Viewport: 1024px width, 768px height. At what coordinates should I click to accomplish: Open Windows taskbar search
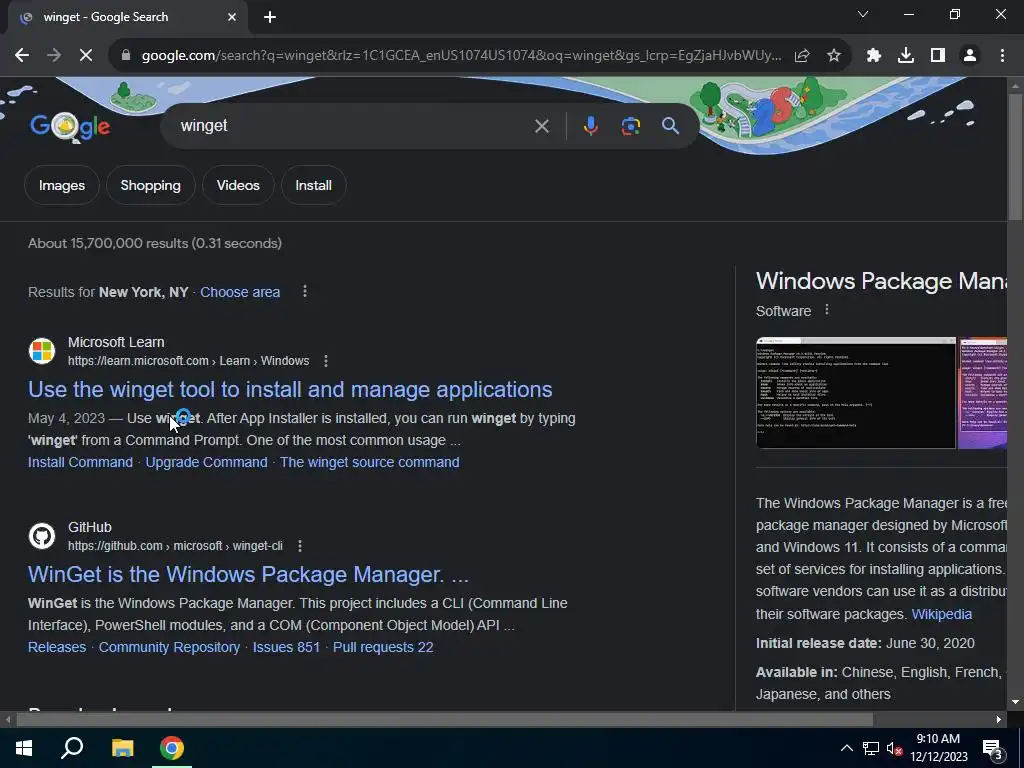coord(72,748)
